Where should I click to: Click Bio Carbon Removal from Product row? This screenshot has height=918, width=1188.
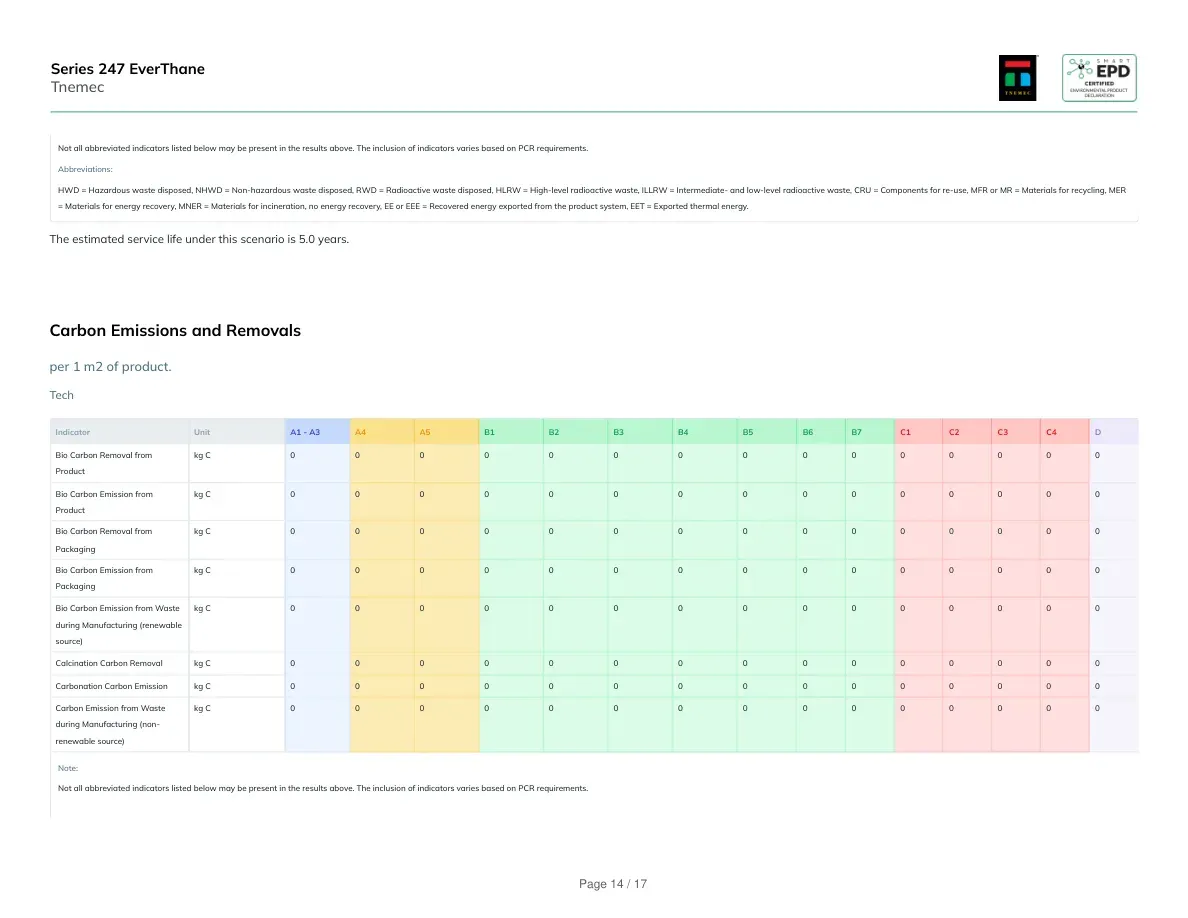[x=594, y=463]
